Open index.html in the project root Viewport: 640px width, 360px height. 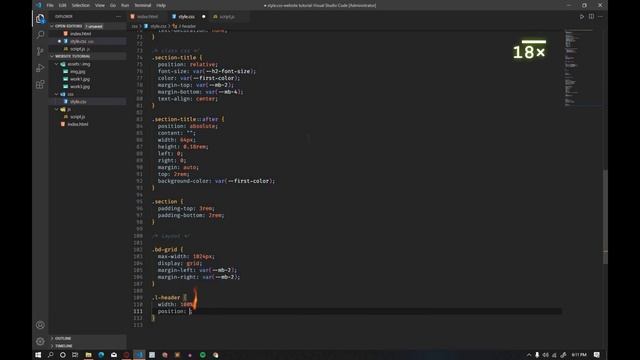78,124
